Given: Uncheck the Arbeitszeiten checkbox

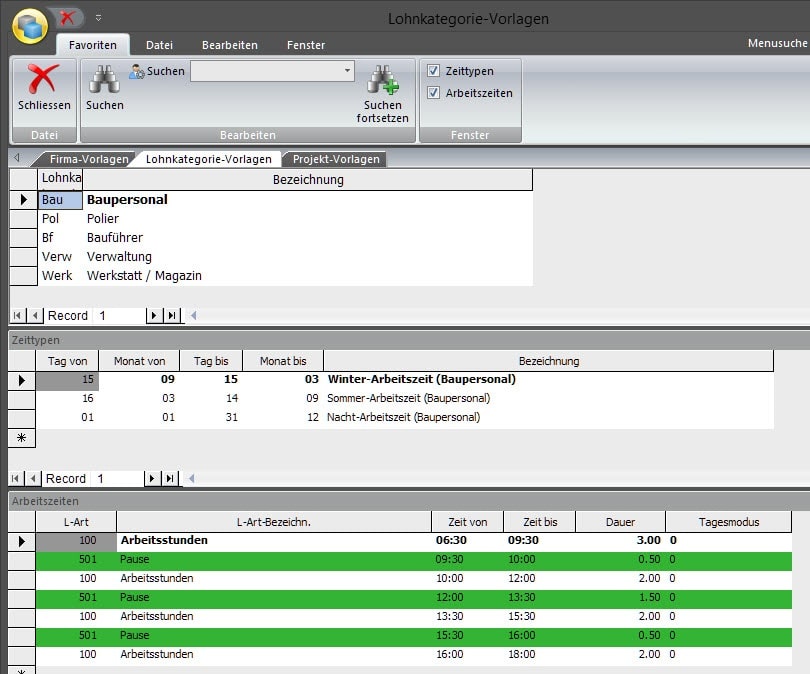Looking at the screenshot, I should tap(433, 93).
